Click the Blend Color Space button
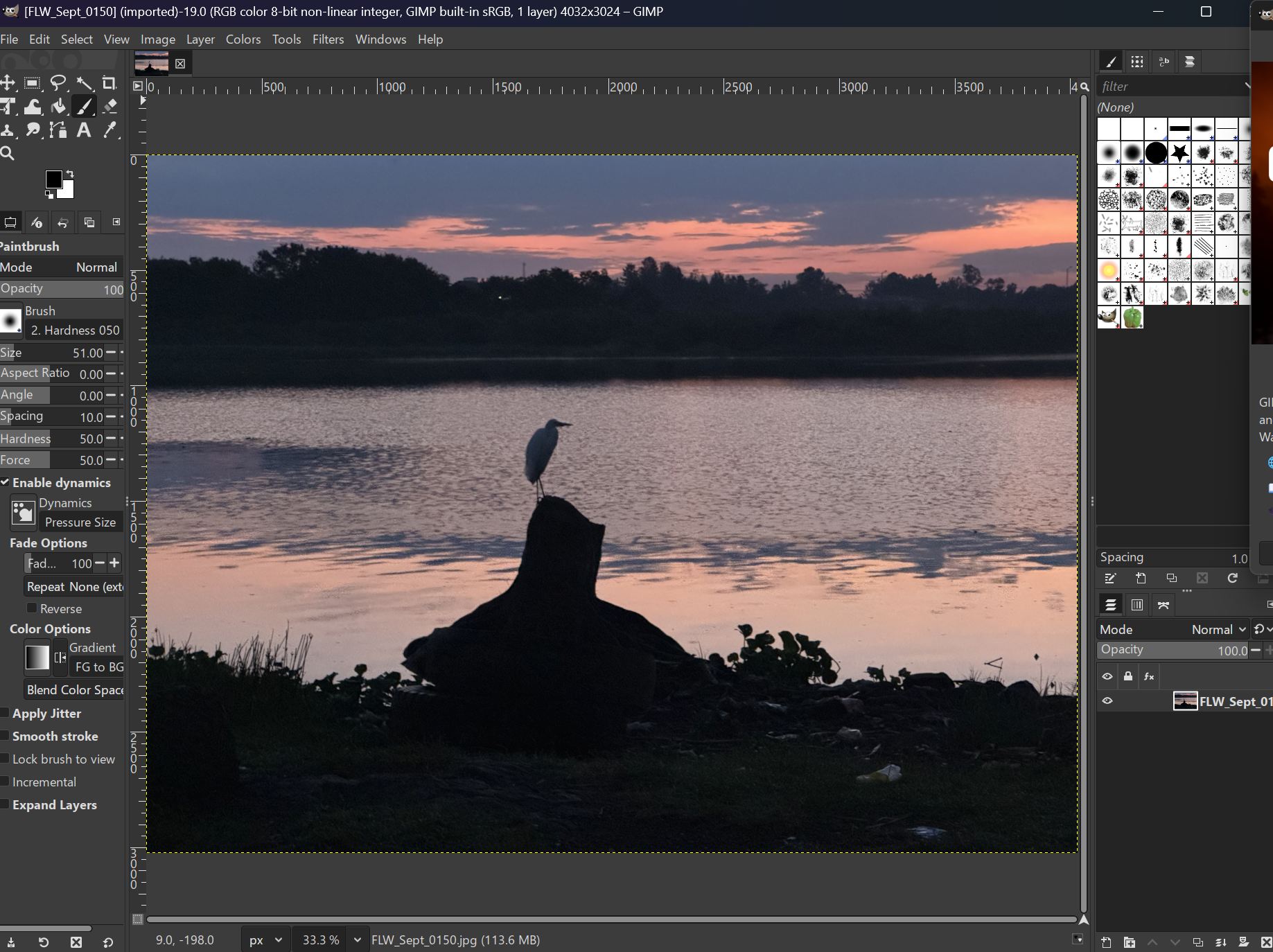The width and height of the screenshot is (1273, 952). coord(74,690)
